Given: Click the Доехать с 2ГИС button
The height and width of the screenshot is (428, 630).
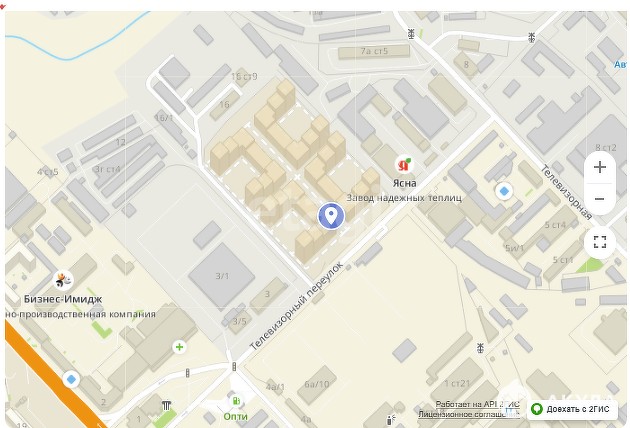Looking at the screenshot, I should pos(572,410).
